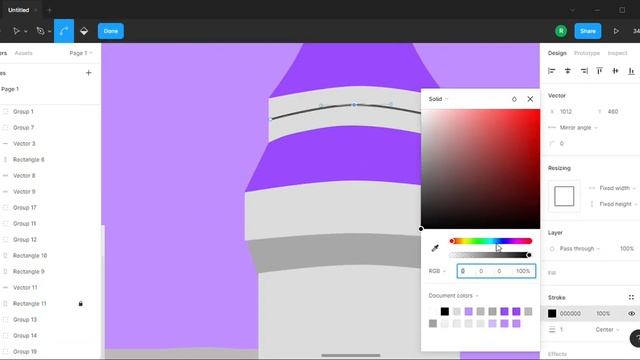Select the Group 14 layer

point(24,336)
